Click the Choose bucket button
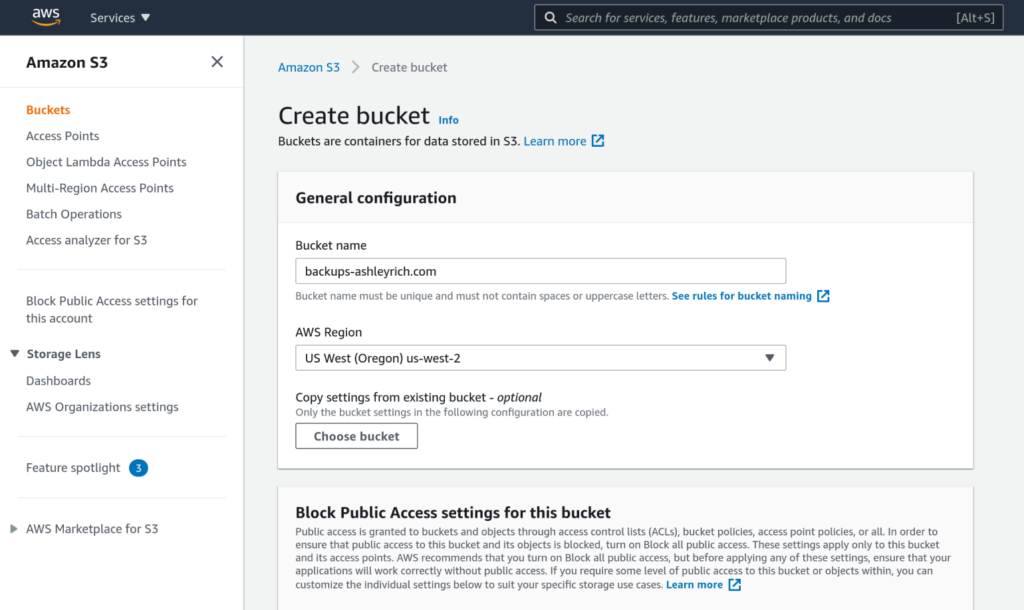This screenshot has width=1024, height=610. click(356, 436)
